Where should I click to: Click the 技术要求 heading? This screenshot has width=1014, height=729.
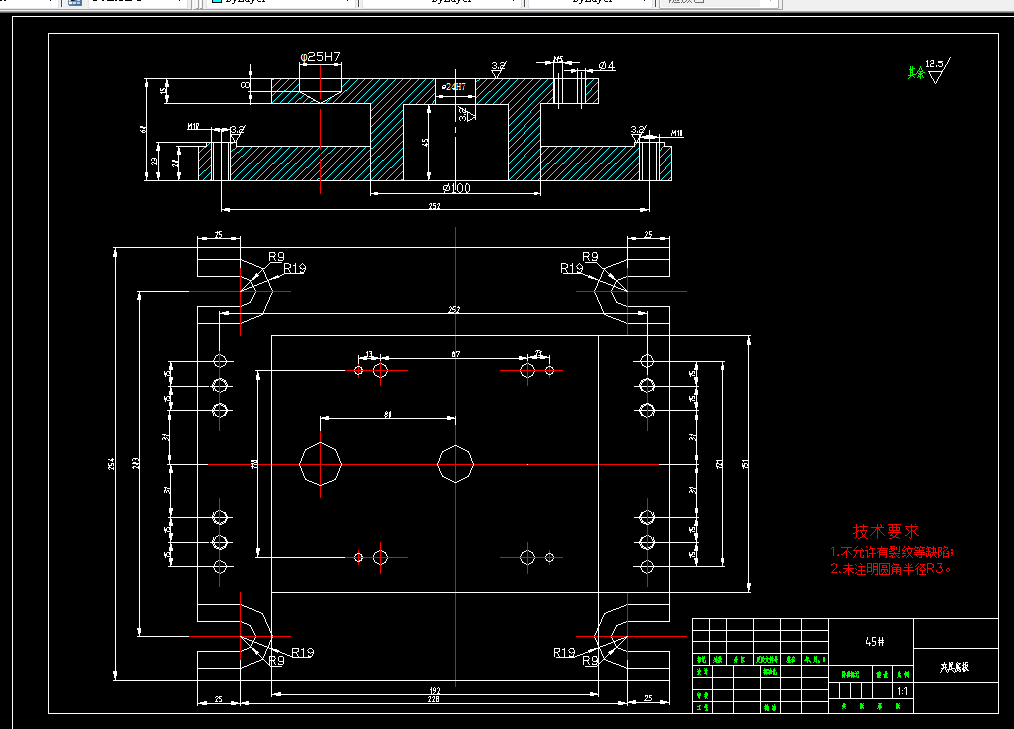886,532
